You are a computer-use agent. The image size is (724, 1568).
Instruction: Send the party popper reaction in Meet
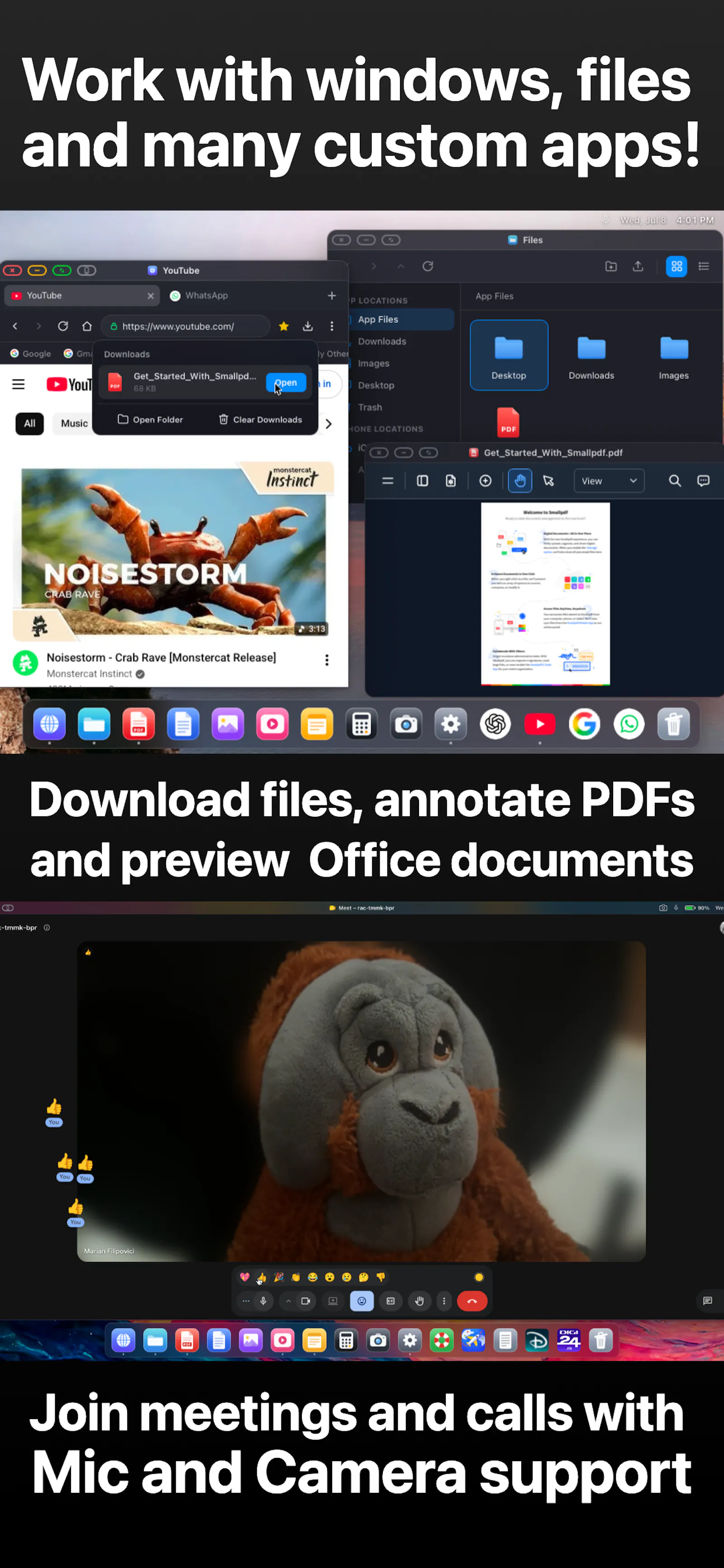(279, 1277)
